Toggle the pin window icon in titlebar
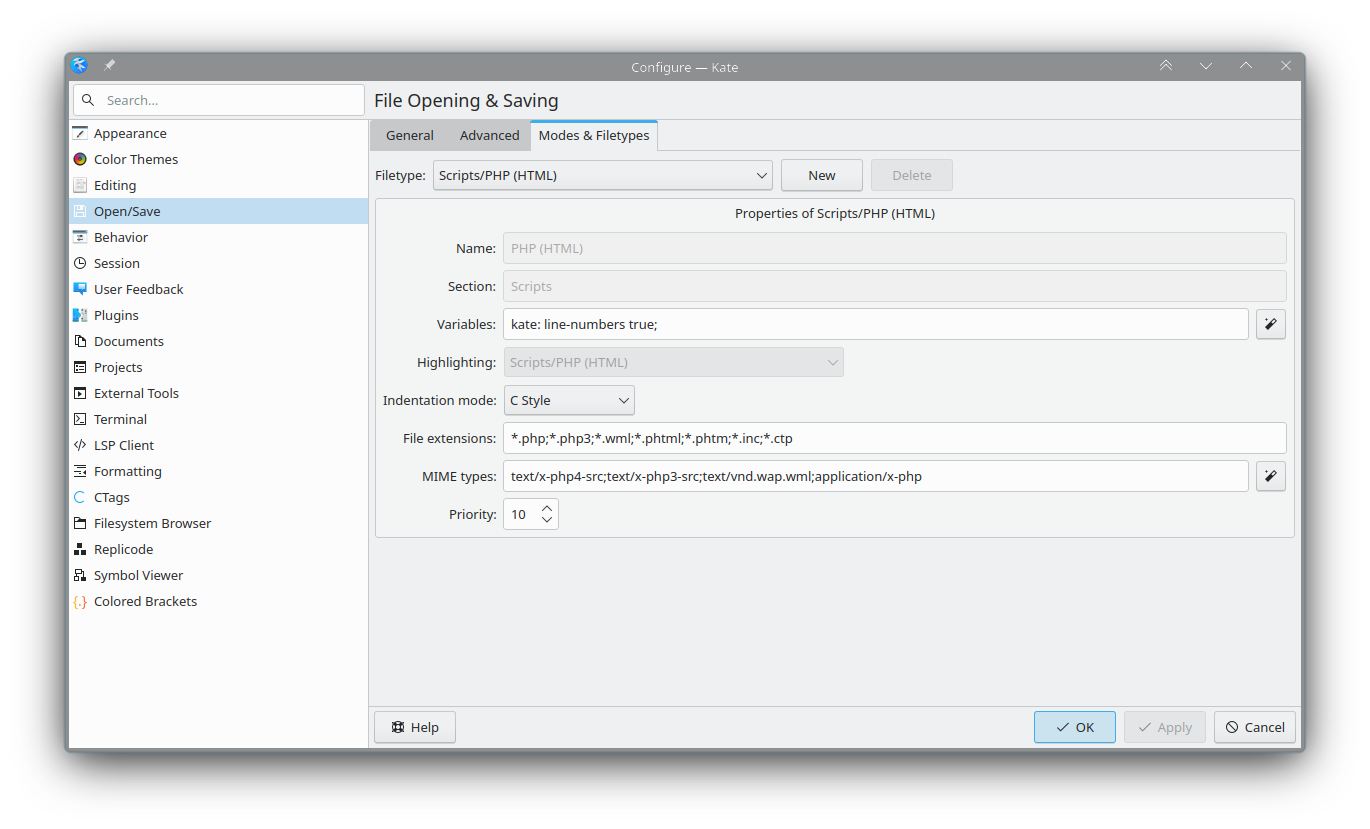The height and width of the screenshot is (829, 1370). pos(109,66)
